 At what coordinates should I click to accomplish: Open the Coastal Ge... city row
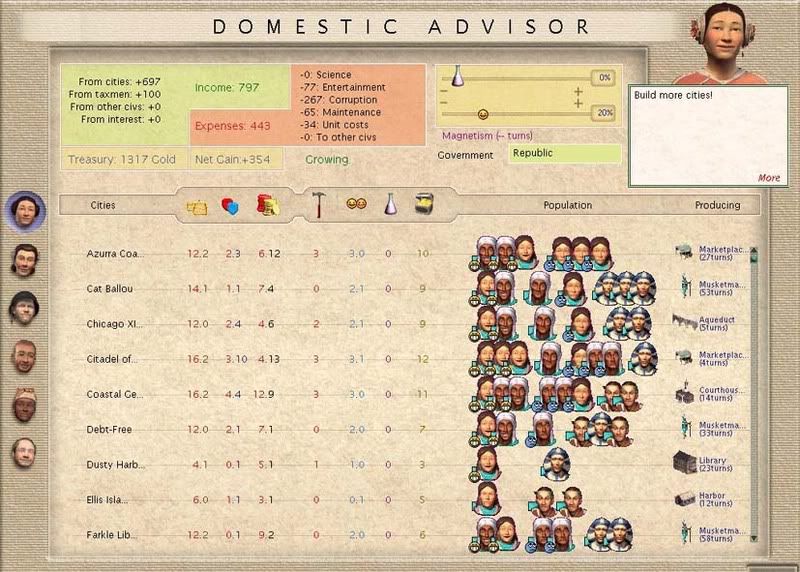[115, 394]
